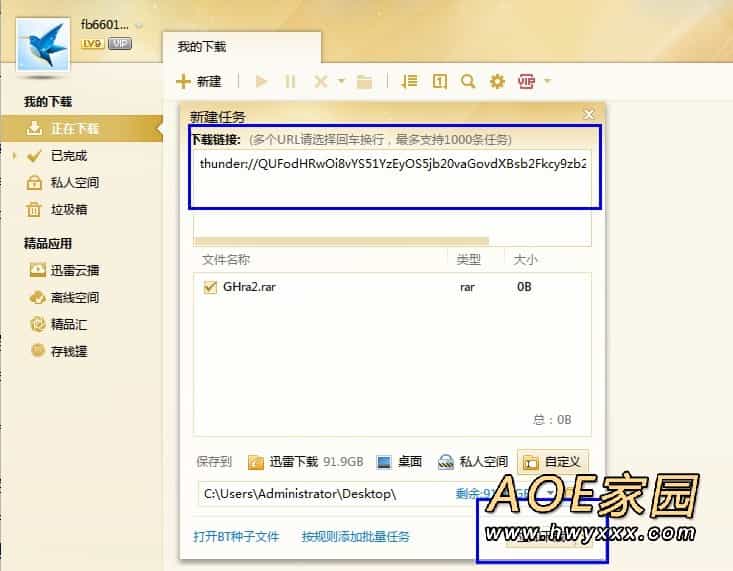Click the search magnifier icon in the toolbar
The image size is (733, 571).
(x=467, y=81)
